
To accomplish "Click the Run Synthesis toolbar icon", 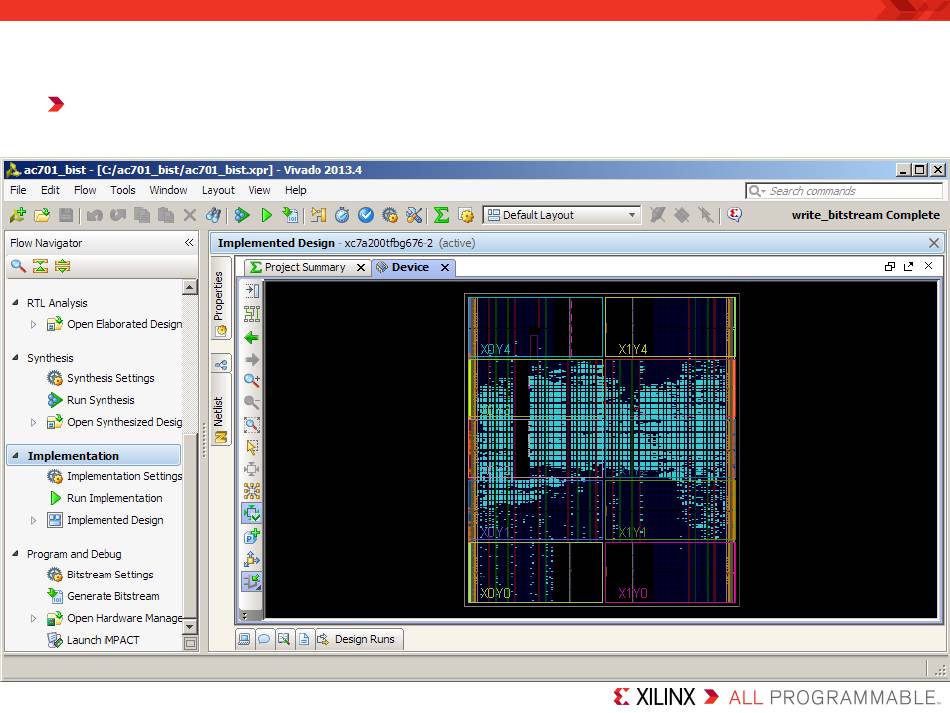I will (x=242, y=215).
